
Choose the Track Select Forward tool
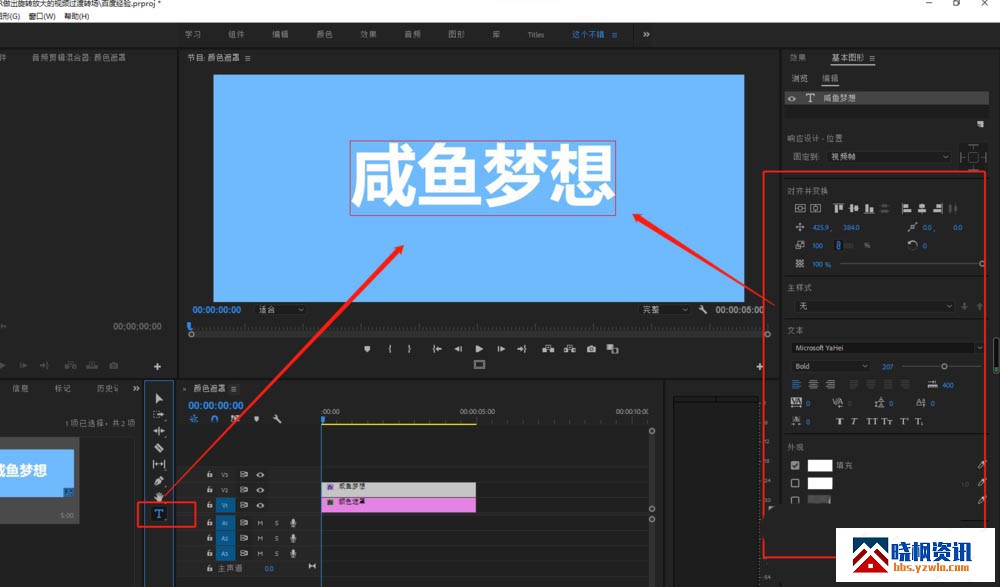(x=159, y=415)
